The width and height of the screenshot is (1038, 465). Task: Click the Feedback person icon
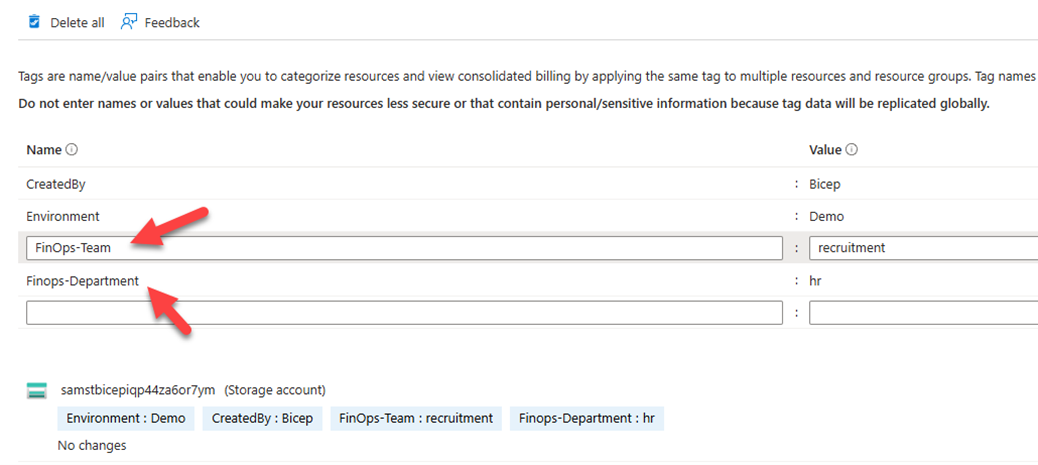pos(128,22)
